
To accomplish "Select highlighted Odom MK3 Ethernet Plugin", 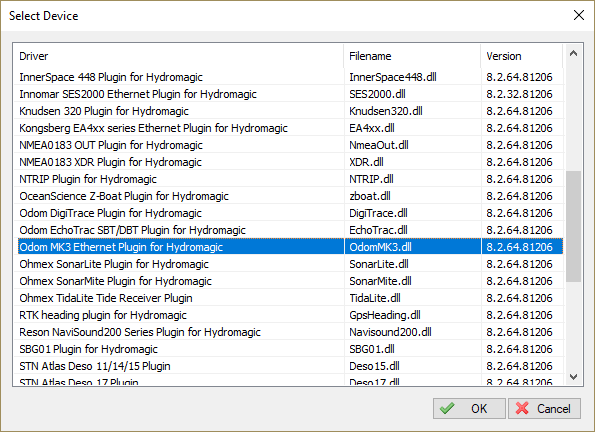I will click(291, 247).
